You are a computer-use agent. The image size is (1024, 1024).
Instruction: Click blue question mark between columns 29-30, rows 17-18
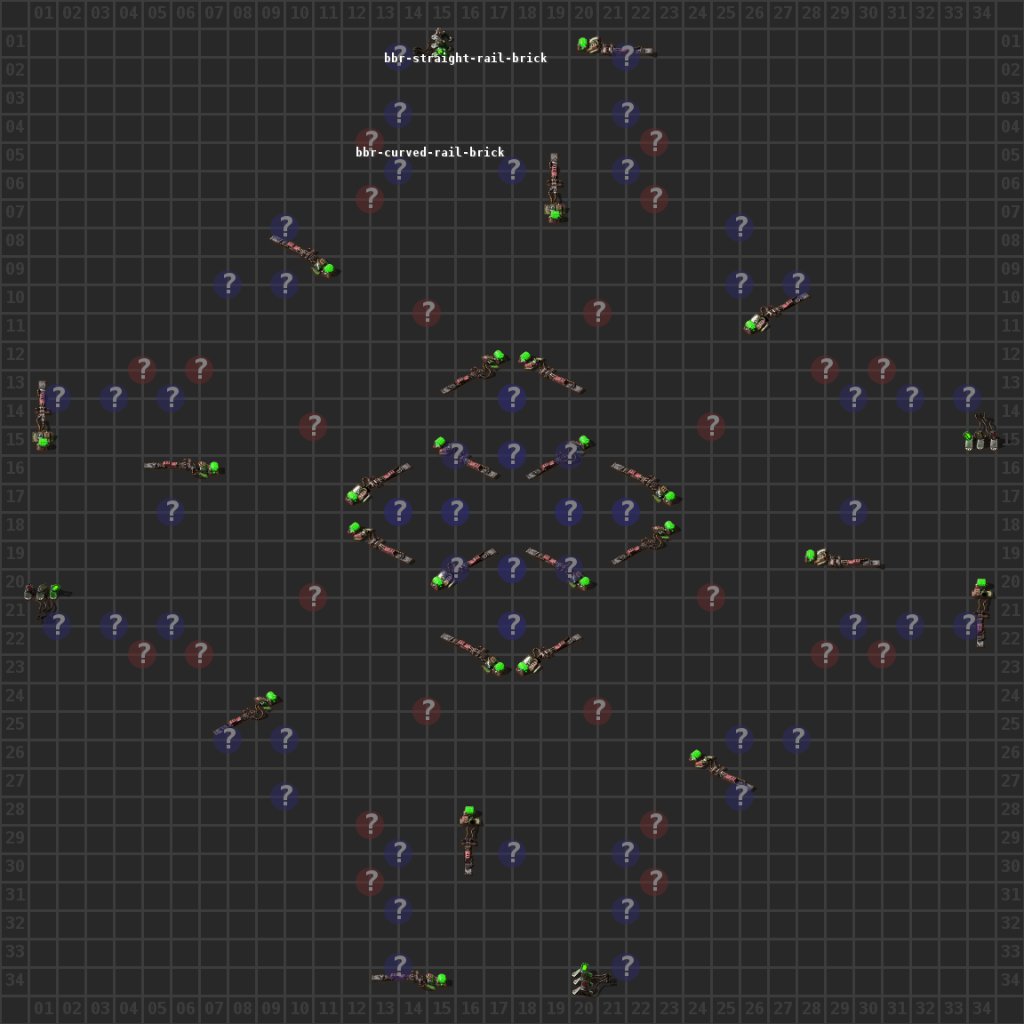coord(854,511)
